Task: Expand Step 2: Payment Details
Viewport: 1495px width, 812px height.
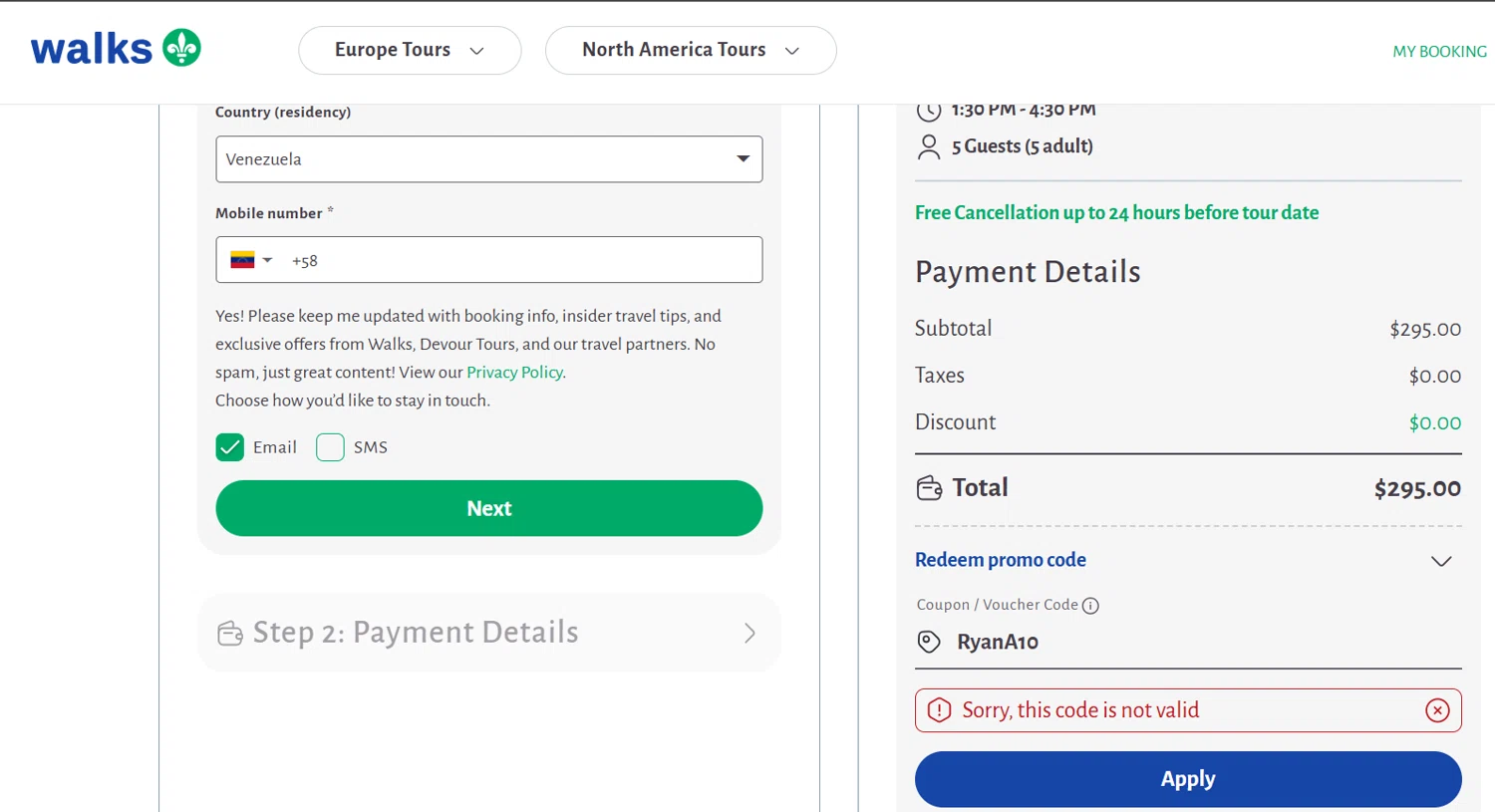Action: point(489,633)
